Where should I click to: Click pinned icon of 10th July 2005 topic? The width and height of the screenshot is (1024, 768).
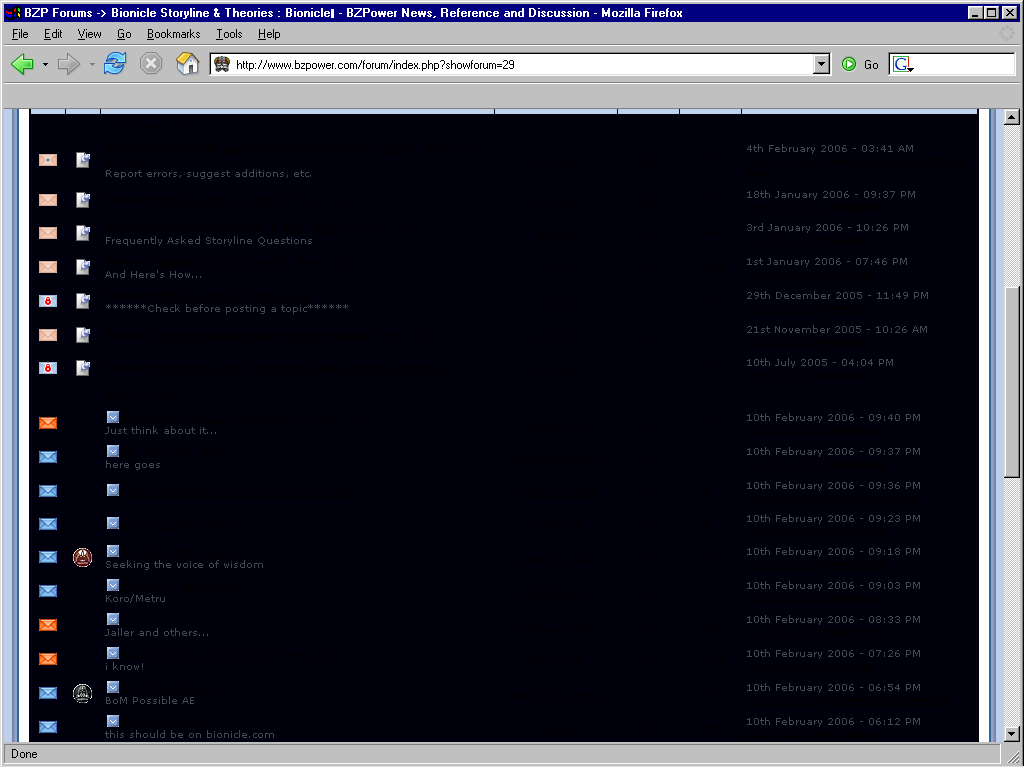[x=83, y=368]
